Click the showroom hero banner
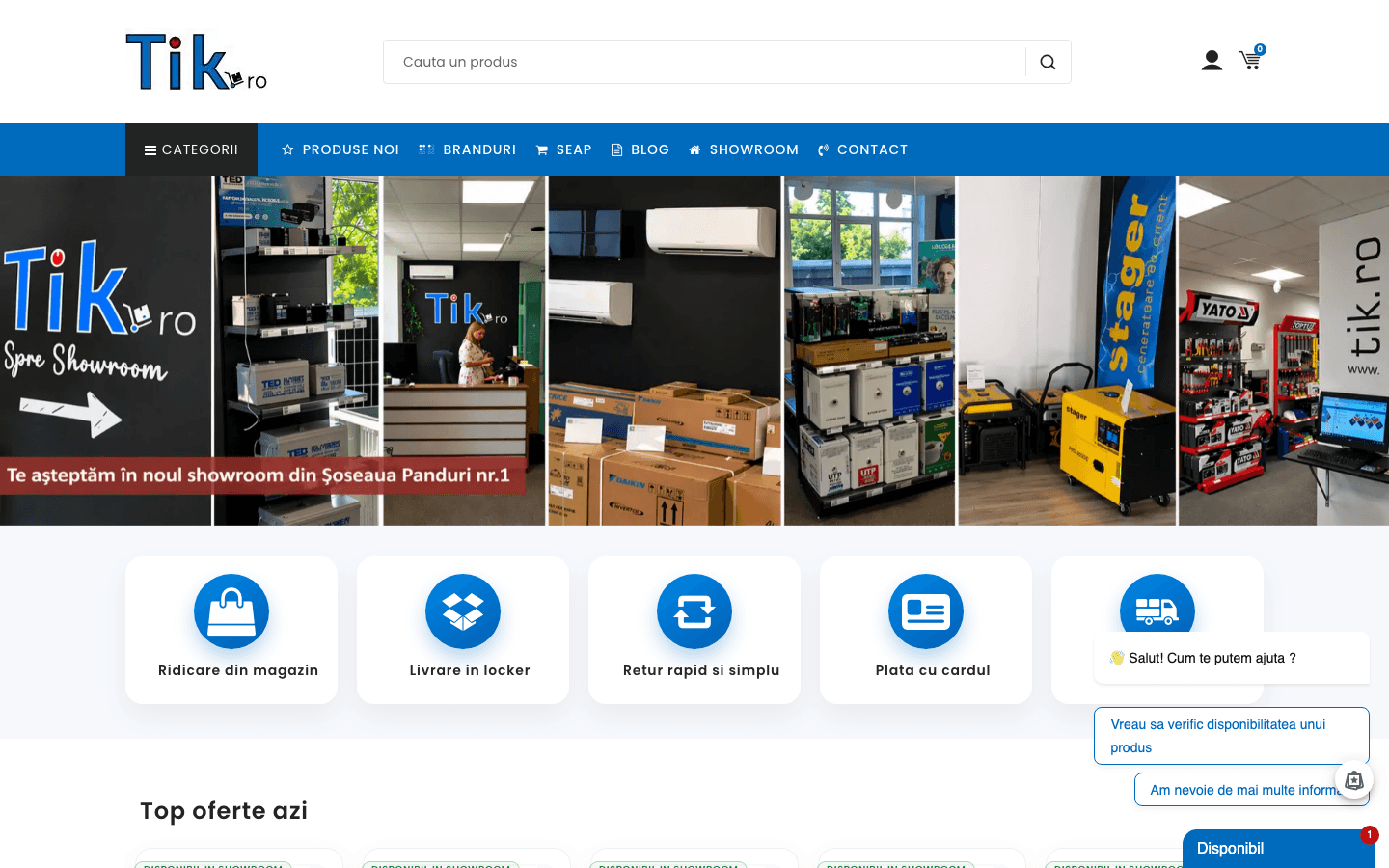This screenshot has height=868, width=1389. click(x=694, y=351)
